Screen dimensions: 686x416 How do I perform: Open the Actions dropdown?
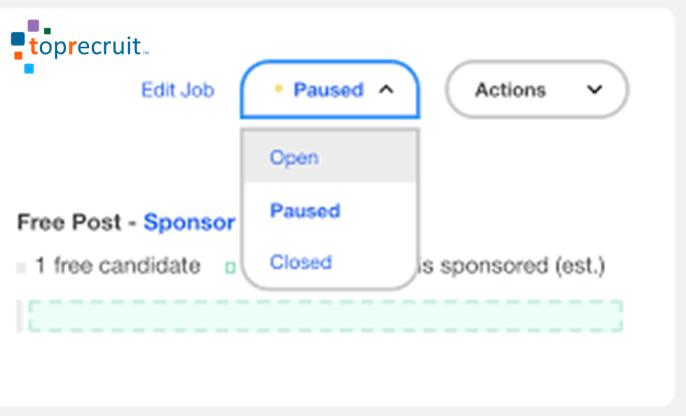(537, 90)
